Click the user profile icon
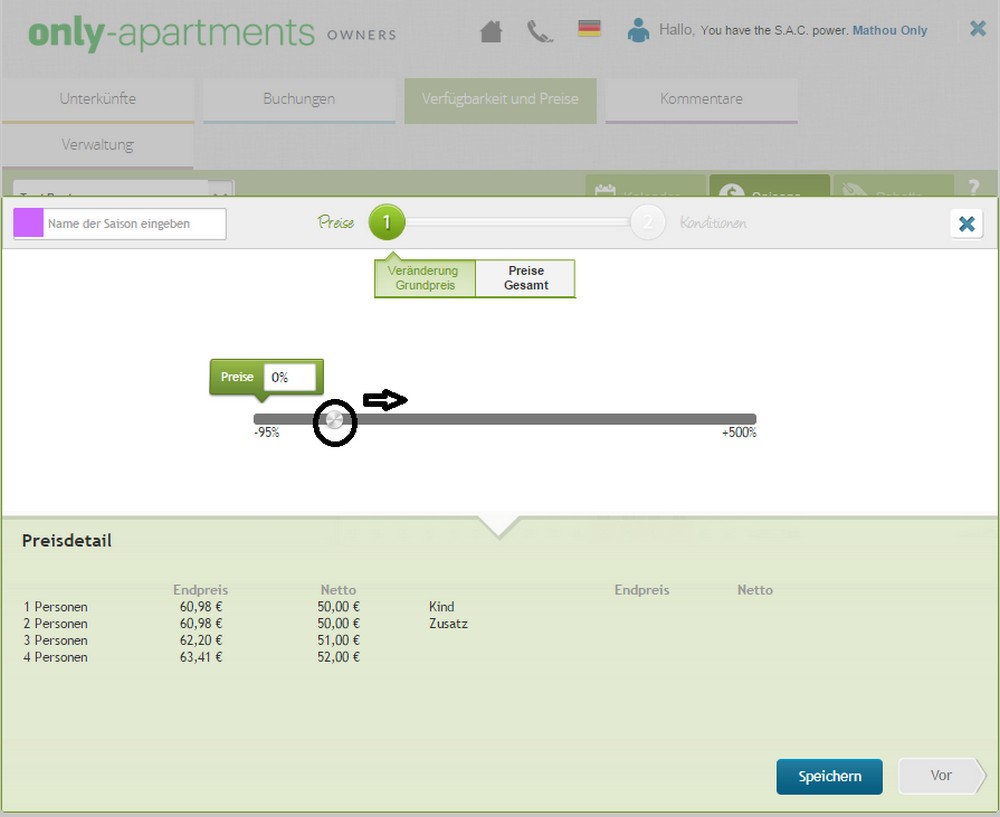Screen dimensions: 1000x817 638,31
